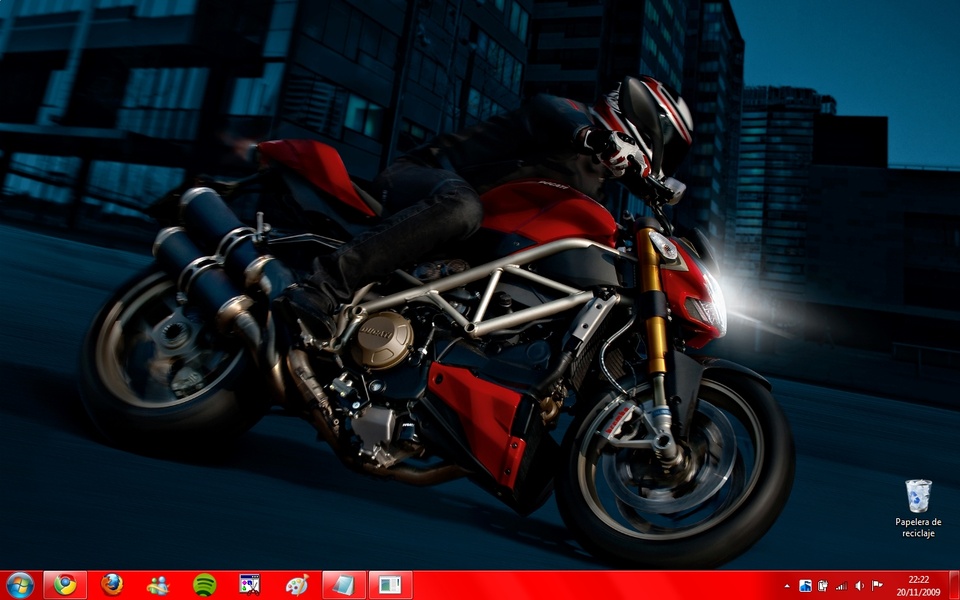Expand the hidden system tray icons
960x600 pixels.
point(786,586)
